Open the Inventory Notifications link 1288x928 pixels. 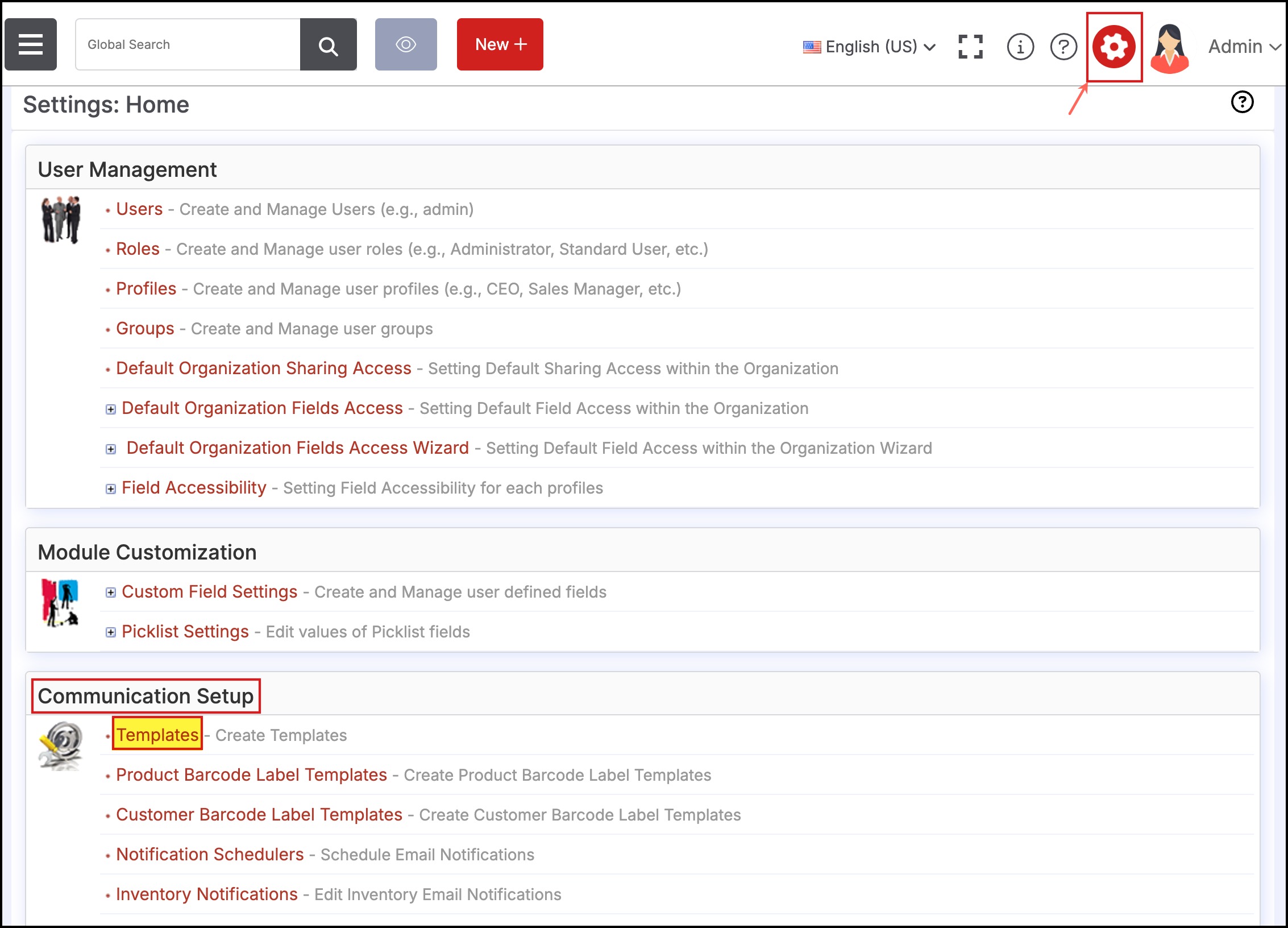point(207,894)
